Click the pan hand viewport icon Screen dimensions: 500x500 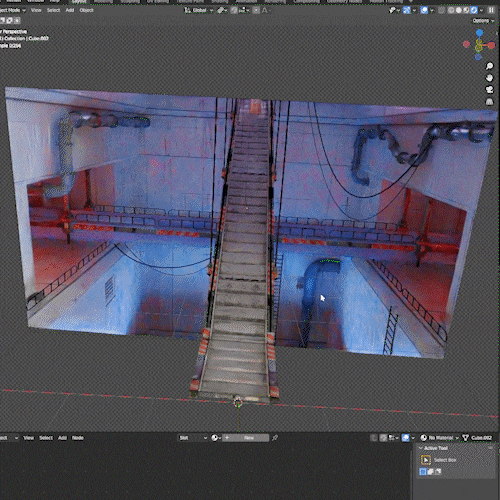(489, 78)
